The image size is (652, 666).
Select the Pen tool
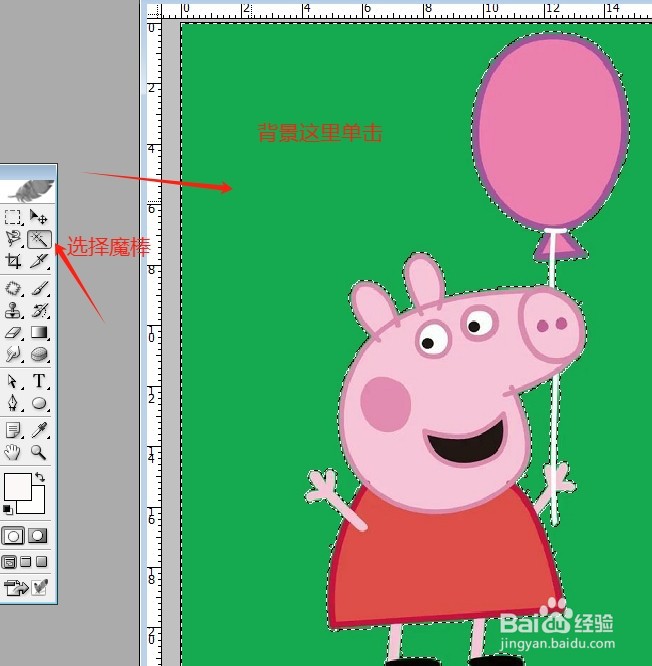pos(13,403)
